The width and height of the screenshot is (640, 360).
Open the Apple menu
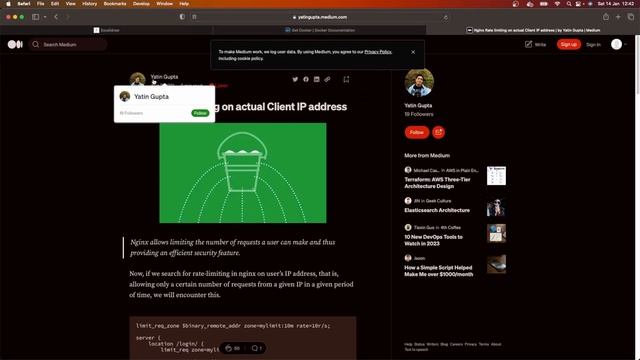pyautogui.click(x=8, y=4)
